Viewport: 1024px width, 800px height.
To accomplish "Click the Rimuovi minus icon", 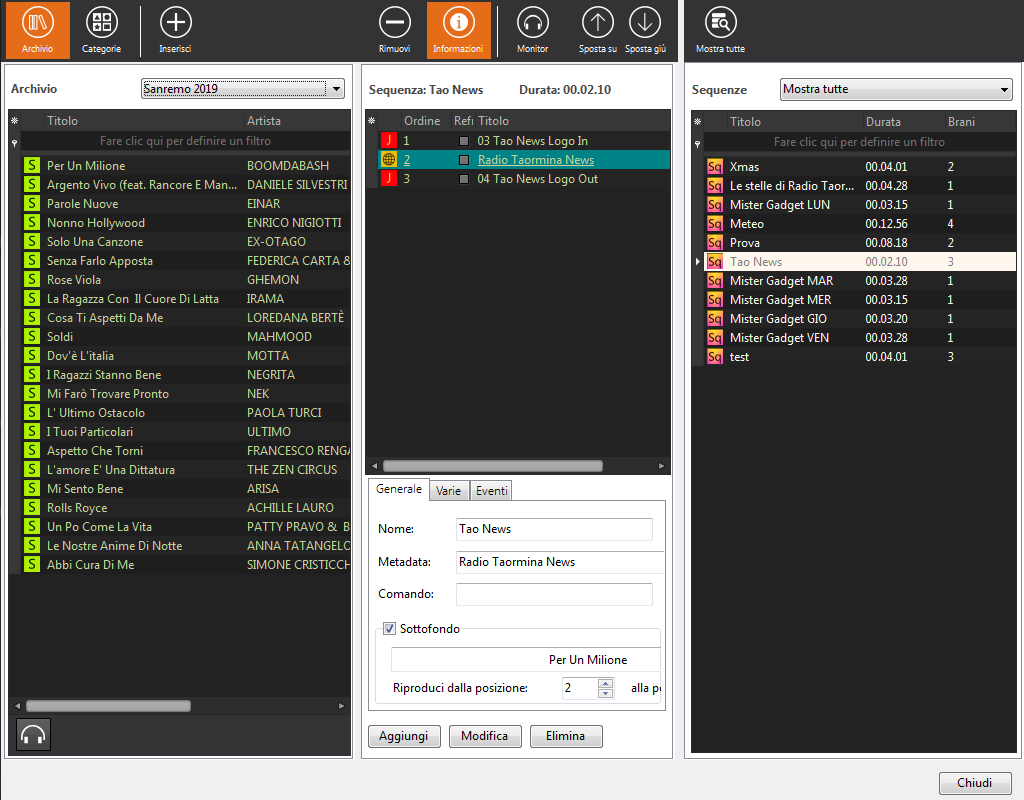I will coord(394,24).
